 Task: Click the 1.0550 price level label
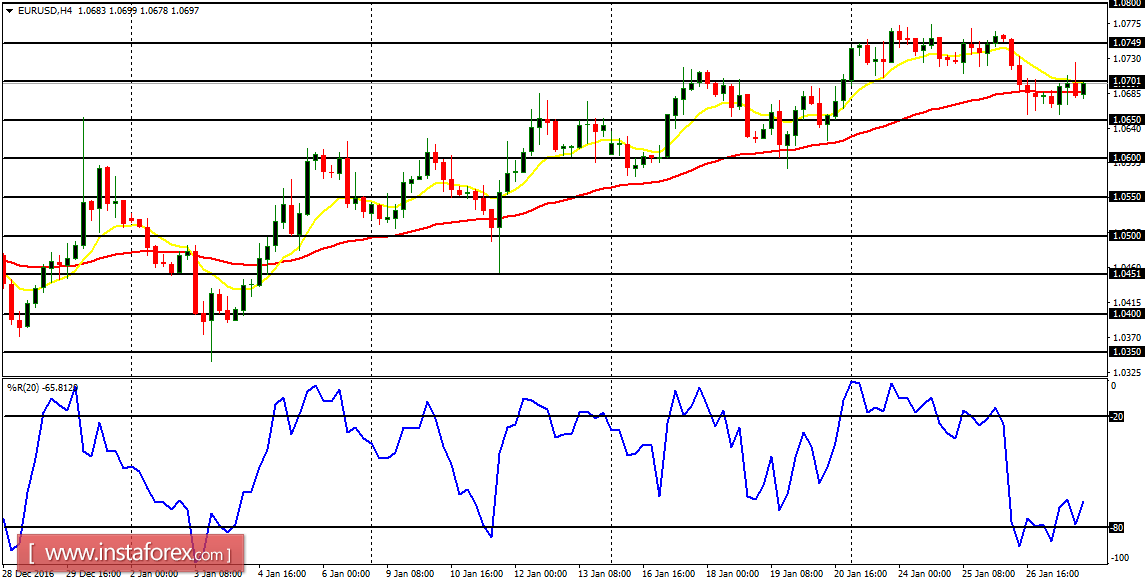[x=1127, y=197]
